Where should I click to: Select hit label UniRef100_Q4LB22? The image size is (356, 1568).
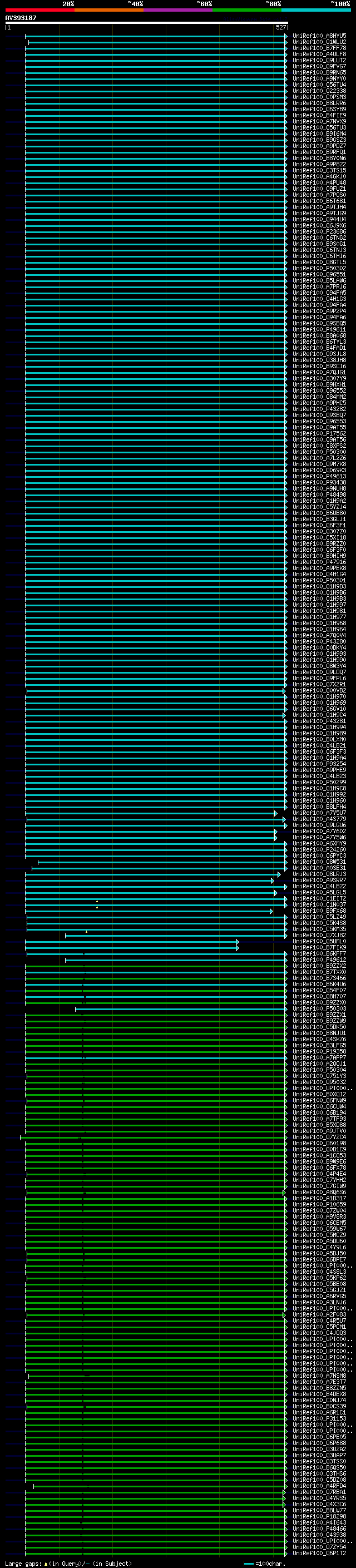click(319, 886)
